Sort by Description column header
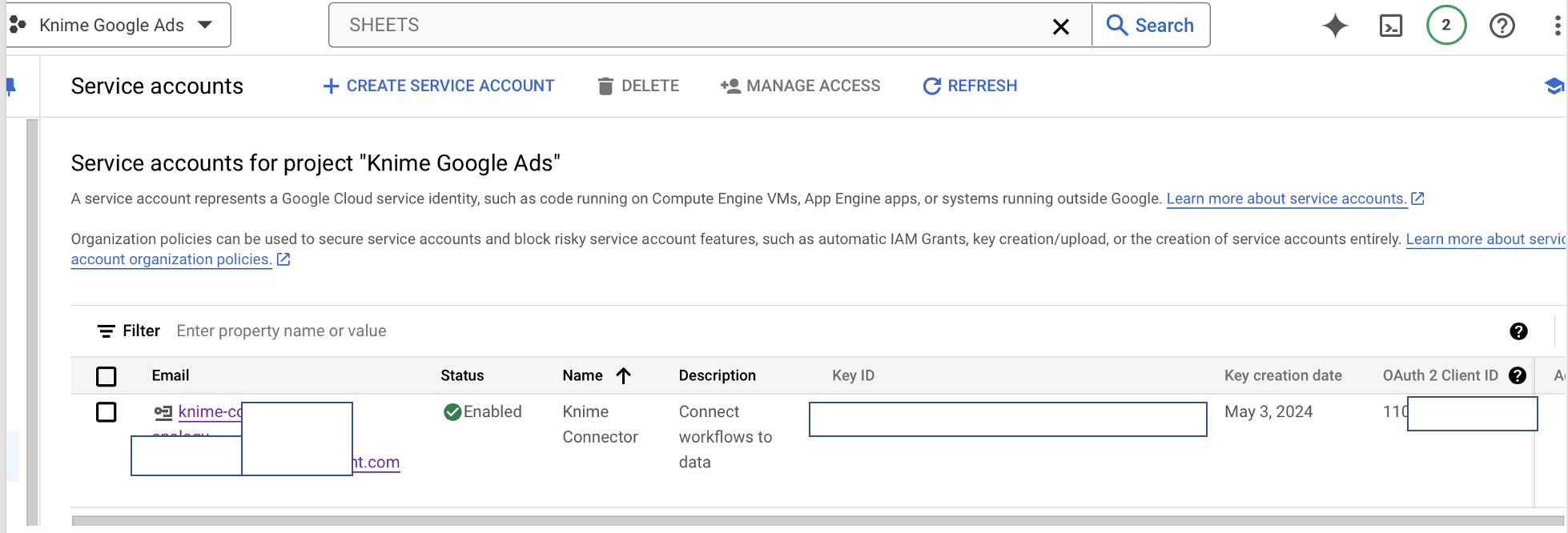This screenshot has height=533, width=1568. point(717,375)
